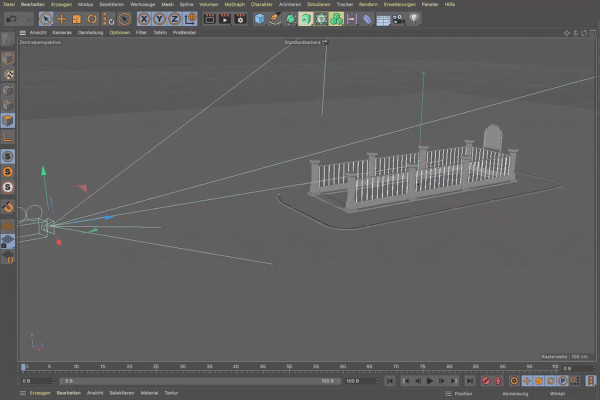
Task: Open viewport ProRender menu
Action: pos(184,33)
